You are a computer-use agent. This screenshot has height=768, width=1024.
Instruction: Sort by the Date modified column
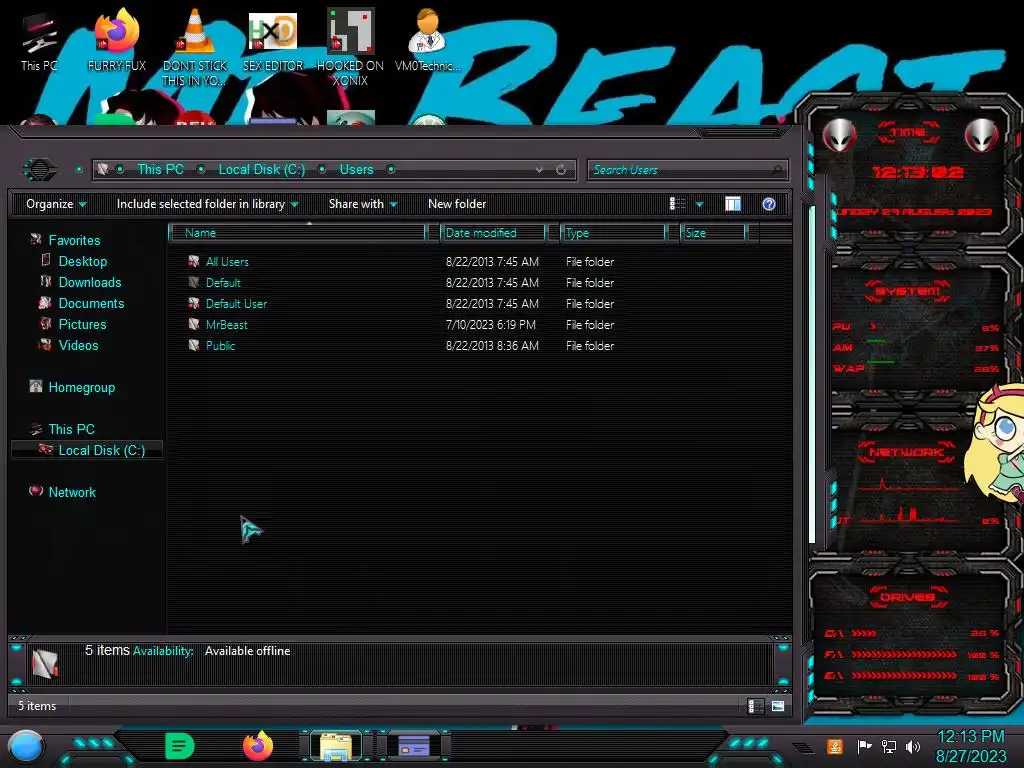coord(494,233)
